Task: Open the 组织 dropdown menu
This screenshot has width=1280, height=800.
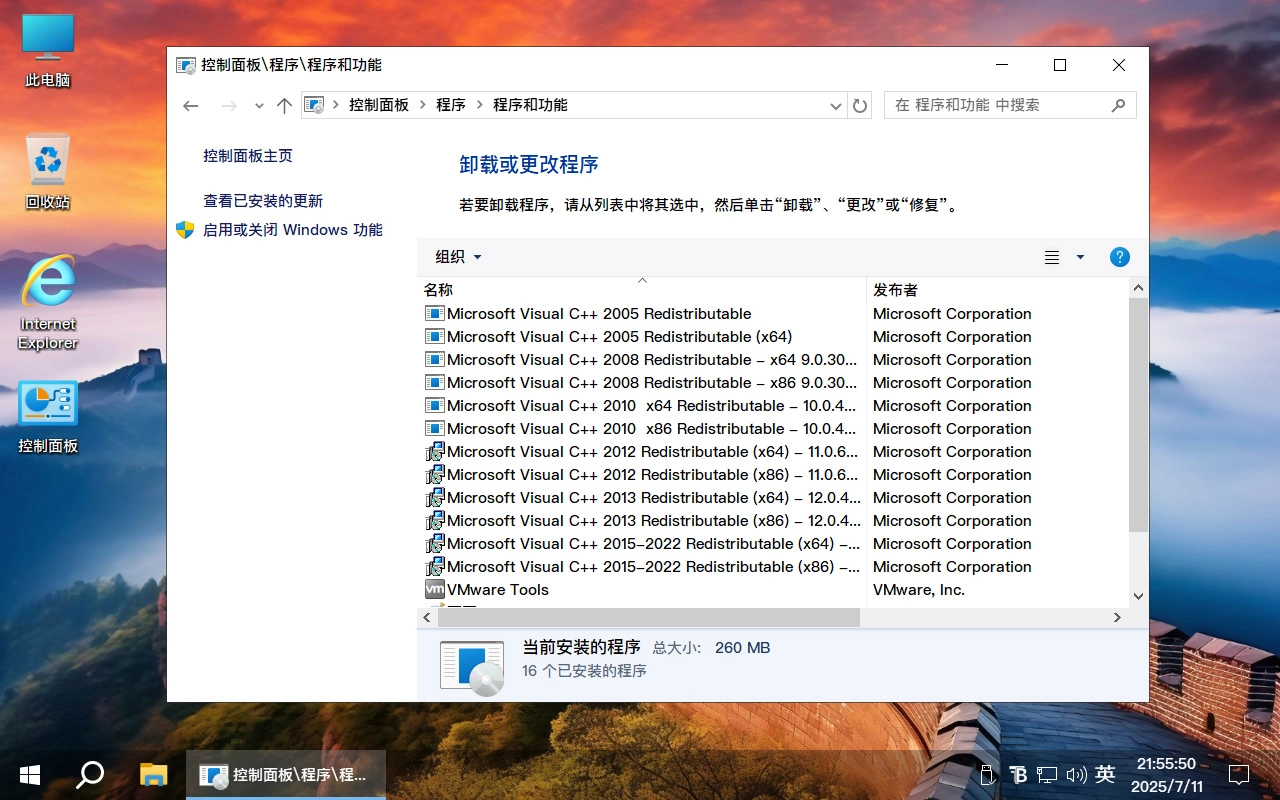Action: tap(456, 257)
